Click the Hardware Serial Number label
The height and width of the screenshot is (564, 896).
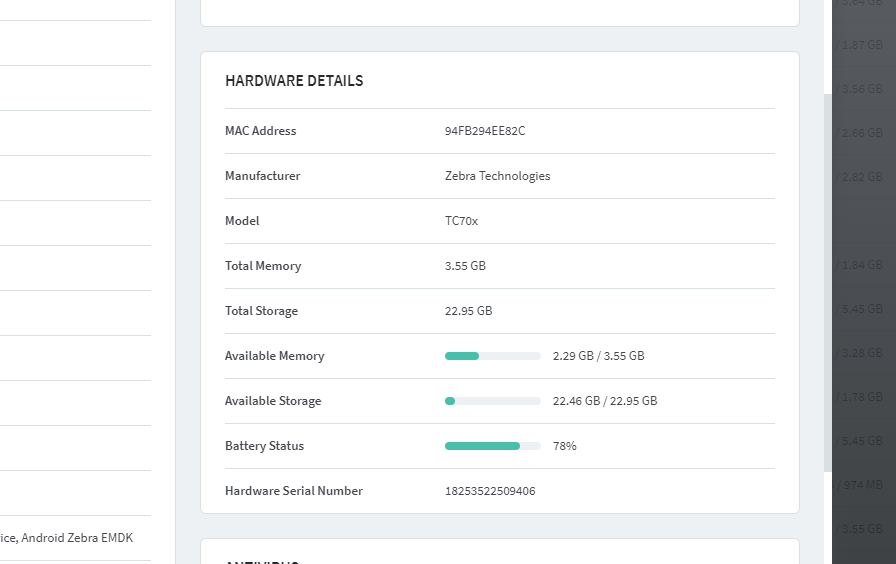coord(293,491)
